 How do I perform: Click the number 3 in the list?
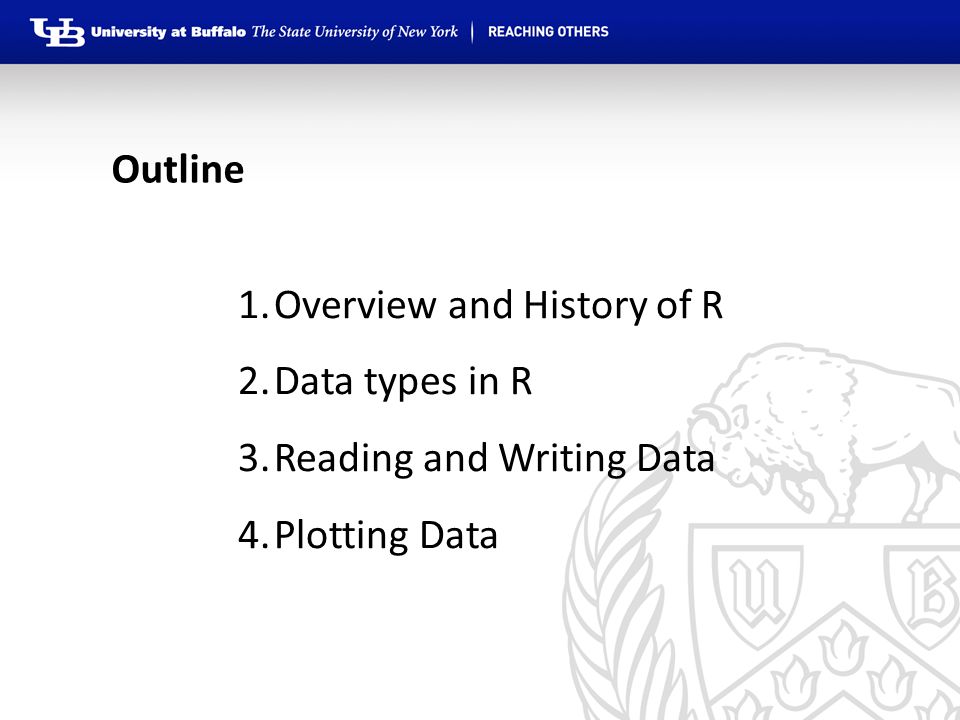pos(252,458)
